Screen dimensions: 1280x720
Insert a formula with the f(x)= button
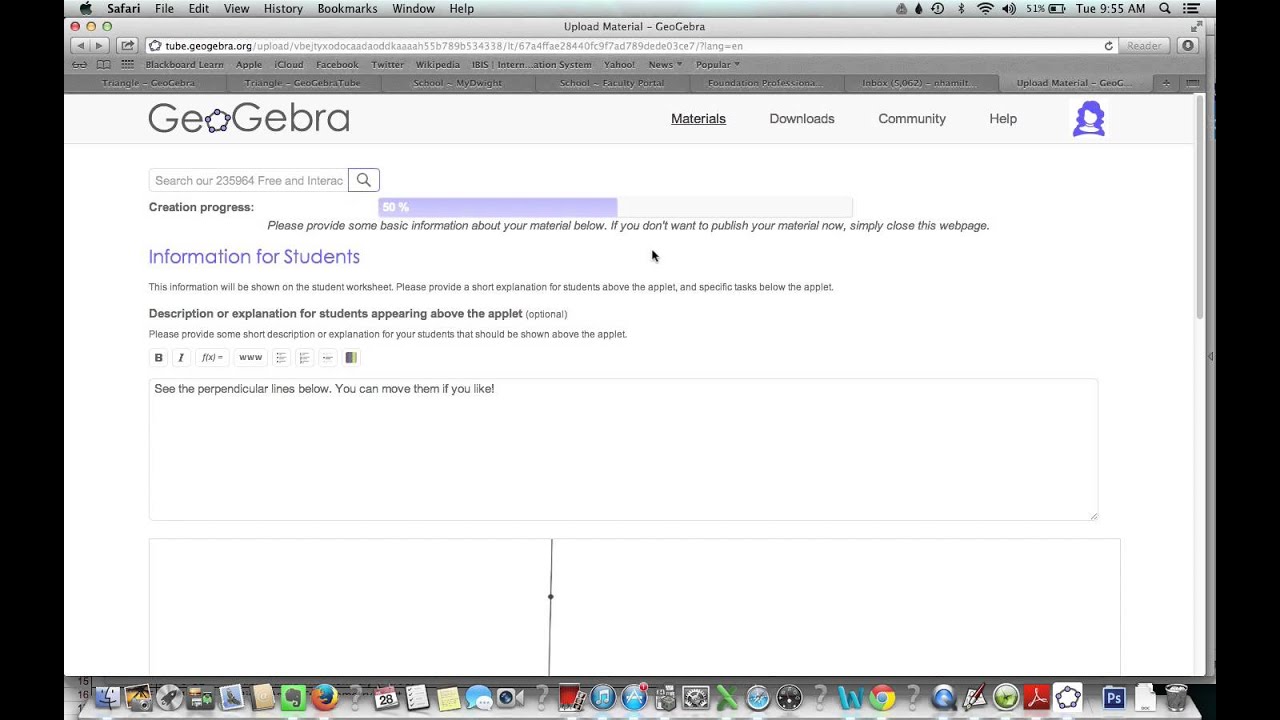pos(212,358)
